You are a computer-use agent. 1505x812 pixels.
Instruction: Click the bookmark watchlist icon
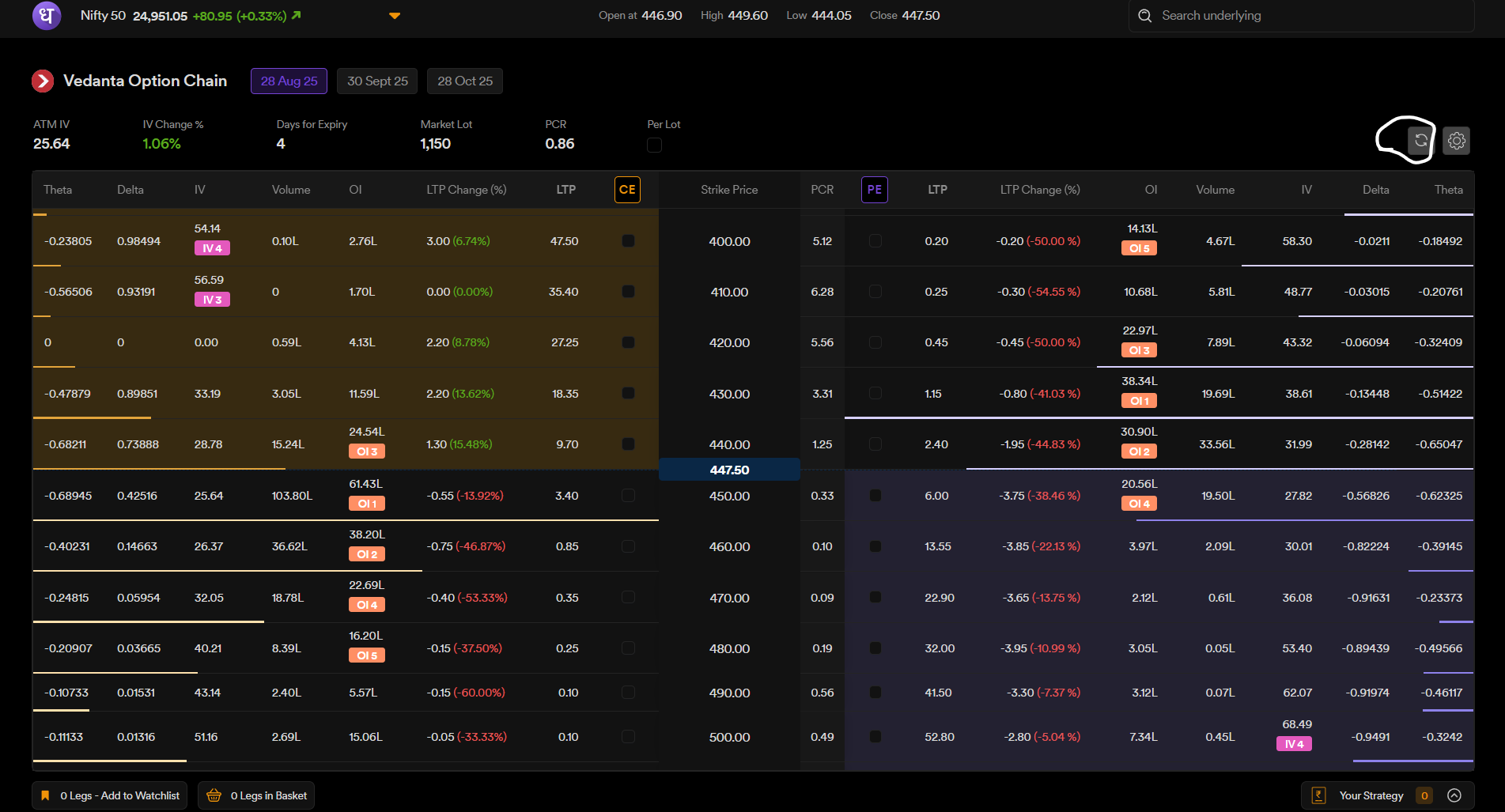pyautogui.click(x=45, y=795)
